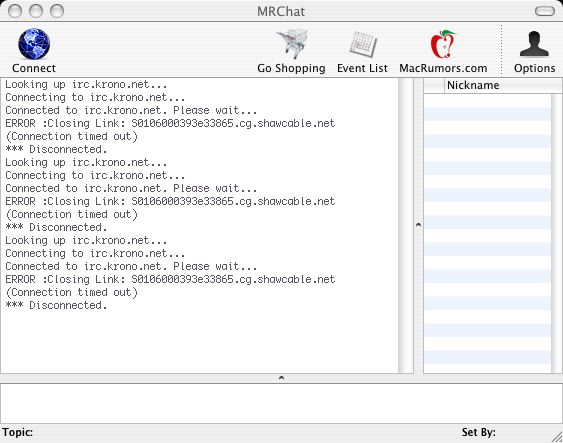Click first 'Connecting to irc.krono.net...' line
The image size is (563, 443).
95,98
